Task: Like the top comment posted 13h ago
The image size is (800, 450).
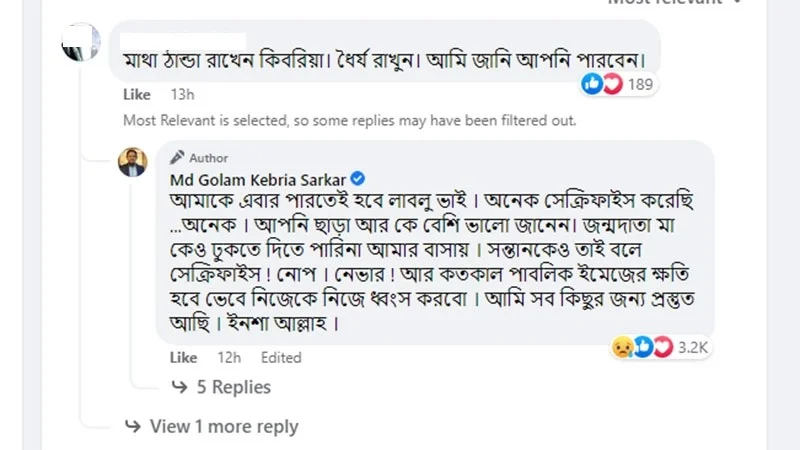Action: click(x=136, y=95)
